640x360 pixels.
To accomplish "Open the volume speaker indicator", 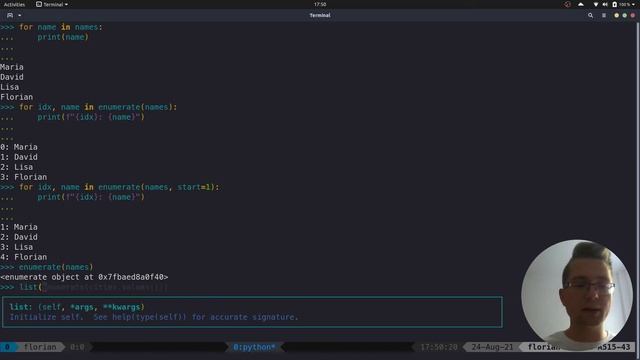I will (x=604, y=4).
